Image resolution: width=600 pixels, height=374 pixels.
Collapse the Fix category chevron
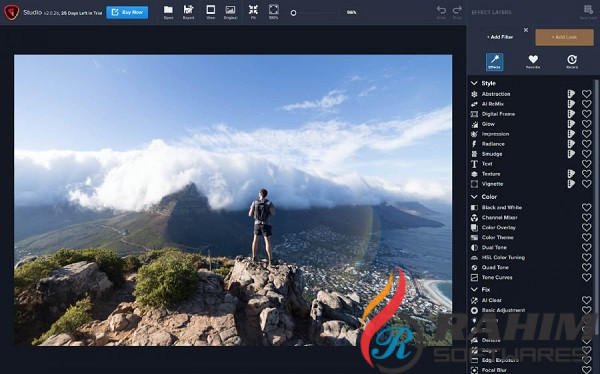click(x=474, y=289)
